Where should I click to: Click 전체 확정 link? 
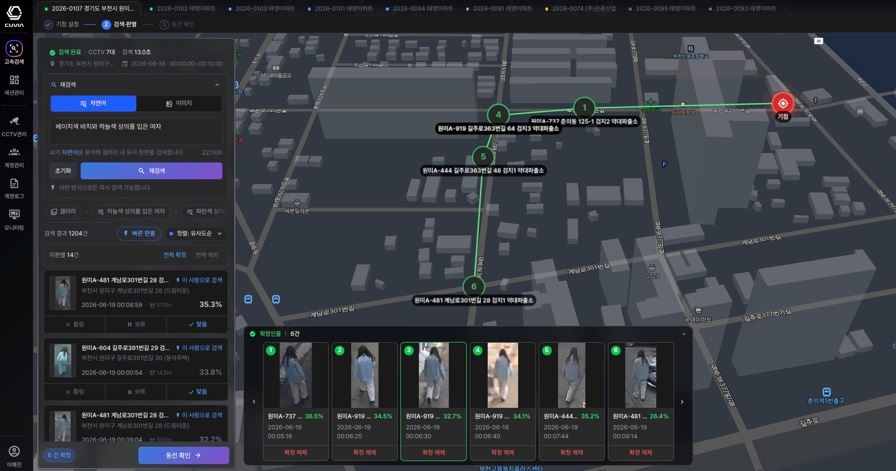tap(175, 255)
